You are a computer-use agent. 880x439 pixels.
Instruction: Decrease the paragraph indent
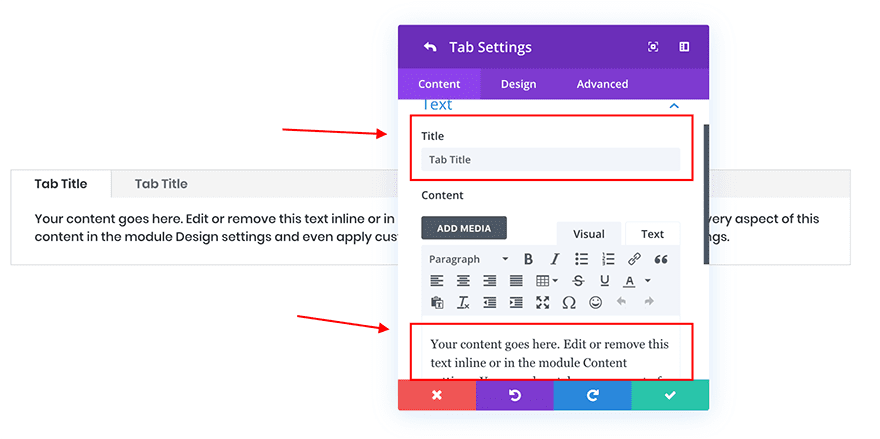pyautogui.click(x=489, y=303)
